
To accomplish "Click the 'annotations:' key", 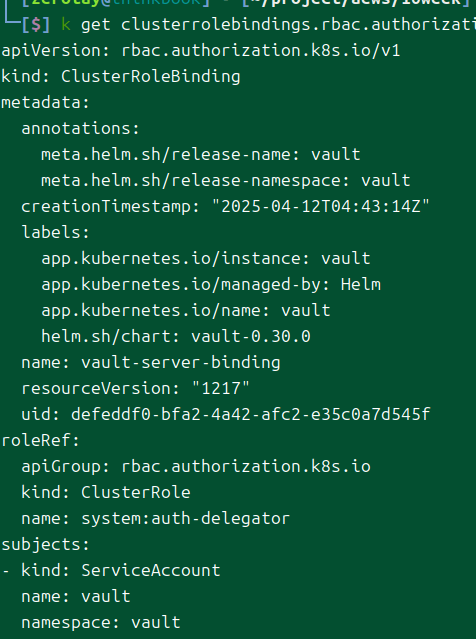I will [80, 129].
